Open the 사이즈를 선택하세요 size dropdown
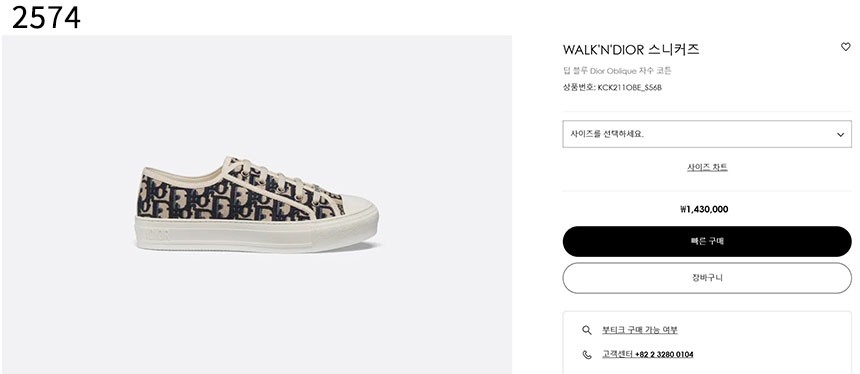This screenshot has height=374, width=860. [707, 134]
